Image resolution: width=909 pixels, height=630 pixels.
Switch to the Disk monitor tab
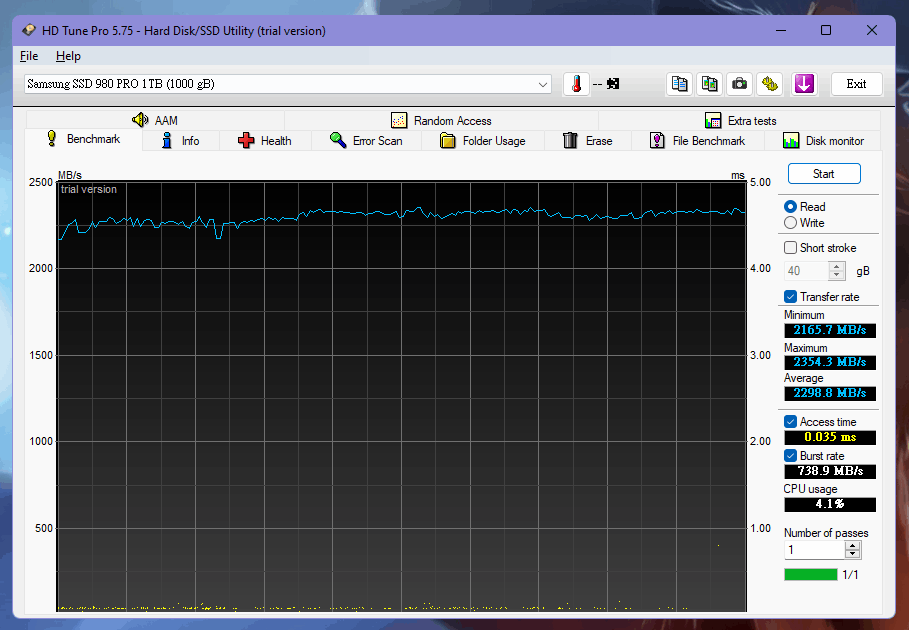(823, 141)
